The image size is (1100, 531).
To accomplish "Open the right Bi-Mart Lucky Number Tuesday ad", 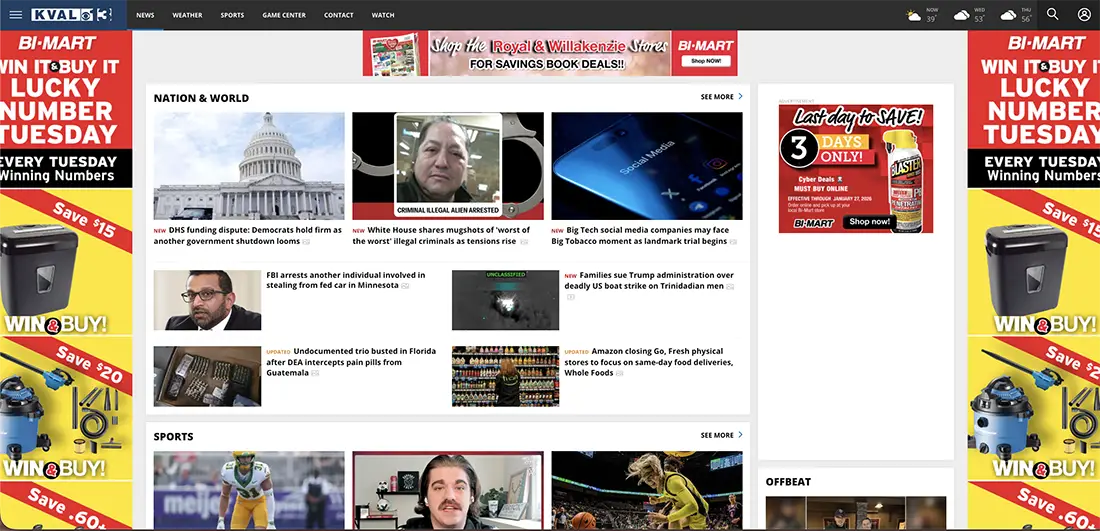I will [x=1033, y=279].
